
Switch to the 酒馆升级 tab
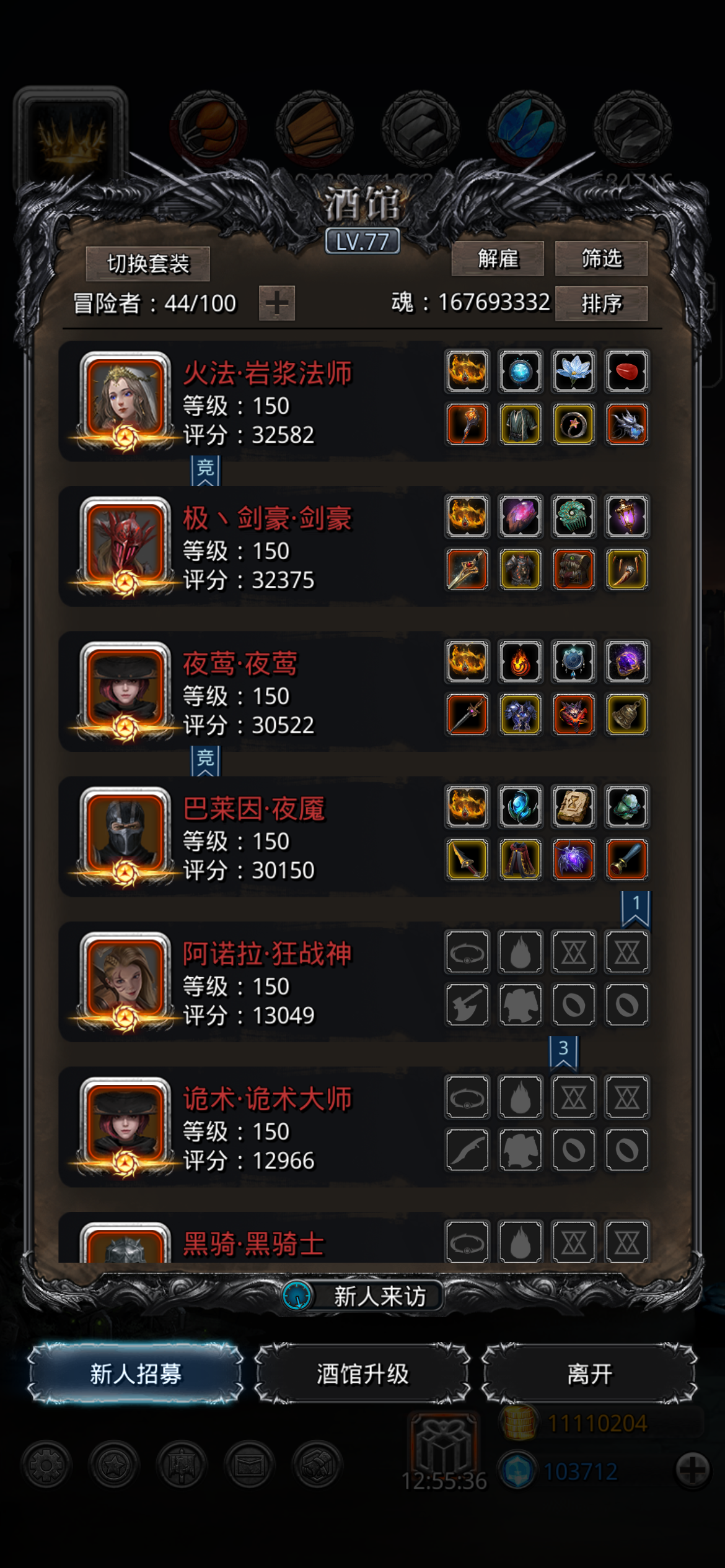coord(362,1374)
